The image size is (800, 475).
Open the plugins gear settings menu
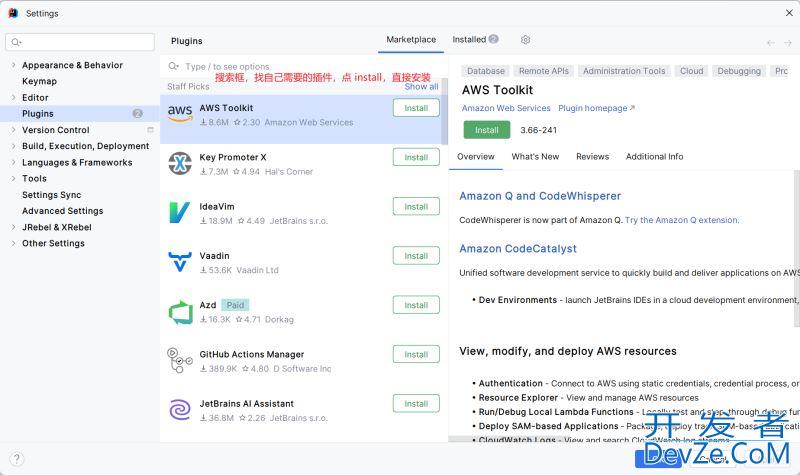[526, 39]
